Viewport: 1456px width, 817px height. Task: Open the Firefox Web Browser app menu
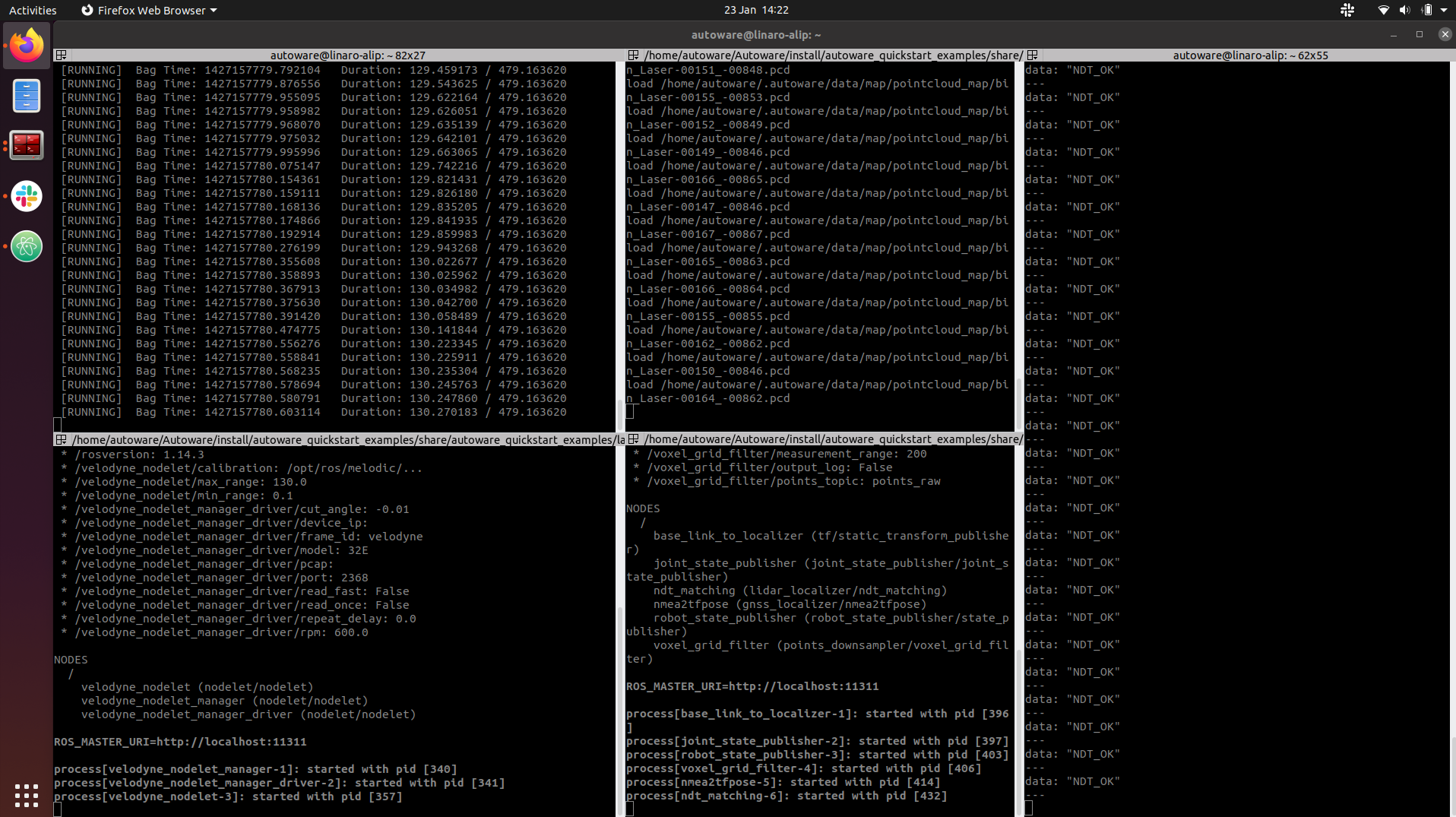click(149, 10)
